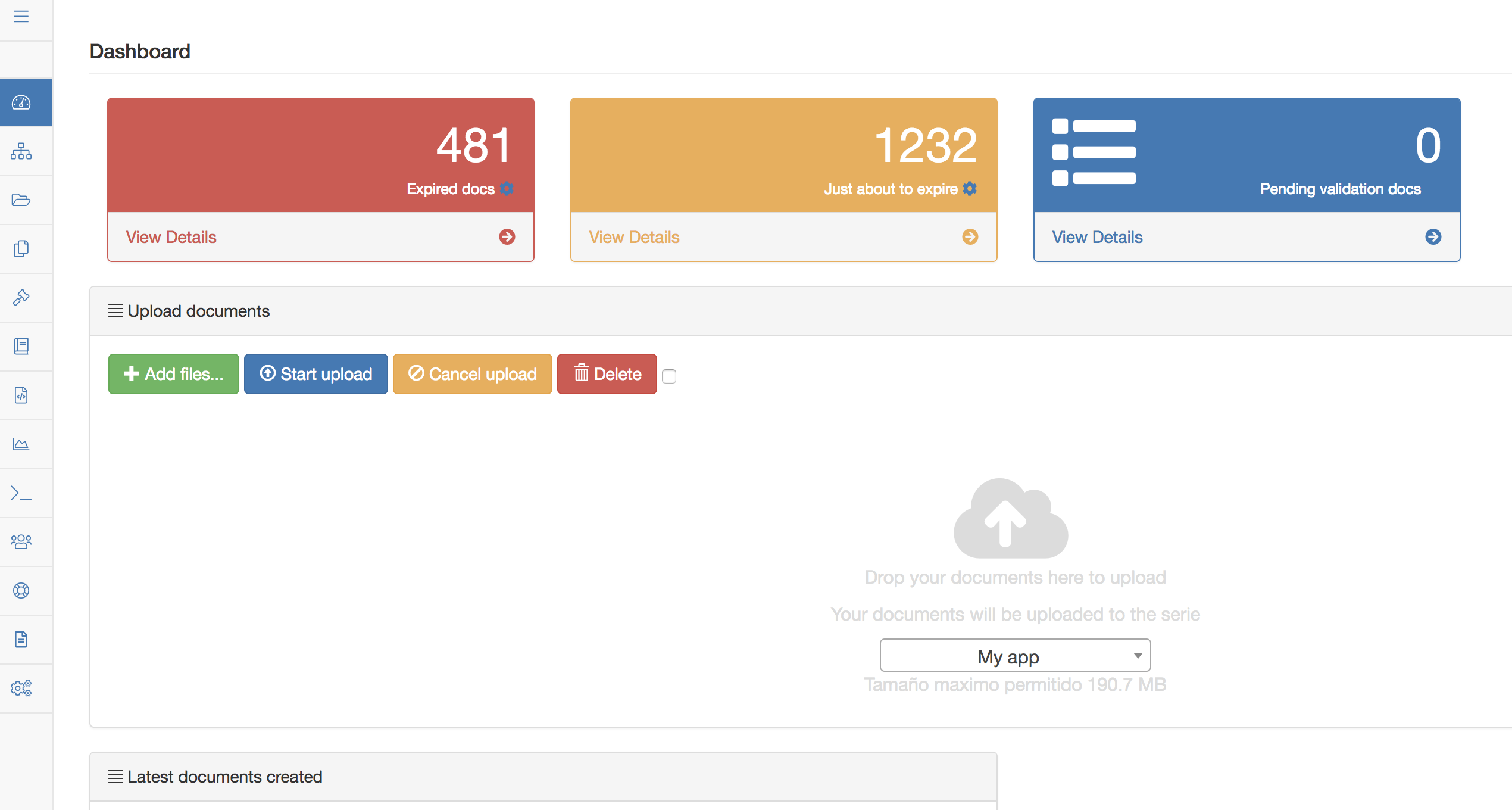Click the Delete button

(607, 374)
